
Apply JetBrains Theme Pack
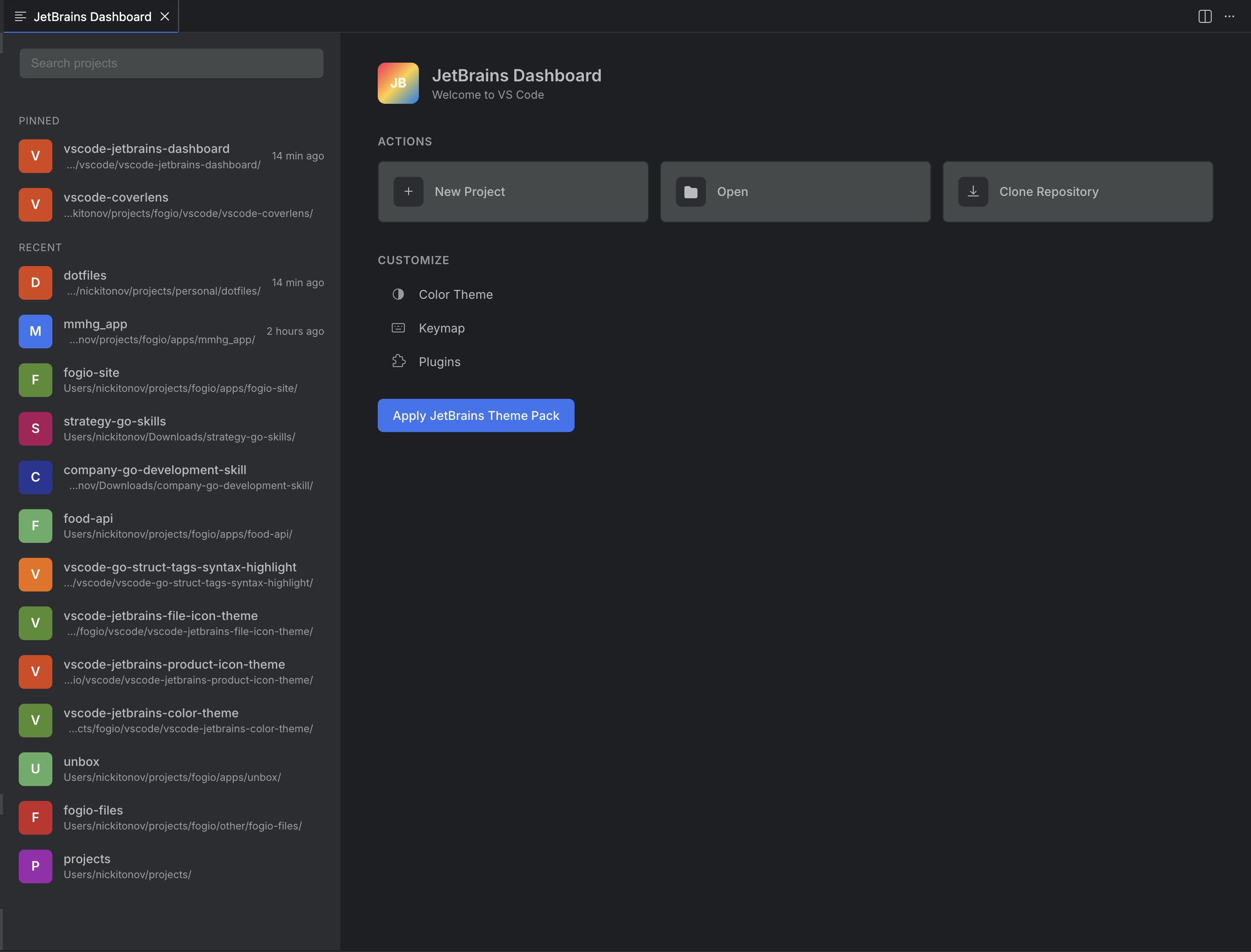point(476,415)
